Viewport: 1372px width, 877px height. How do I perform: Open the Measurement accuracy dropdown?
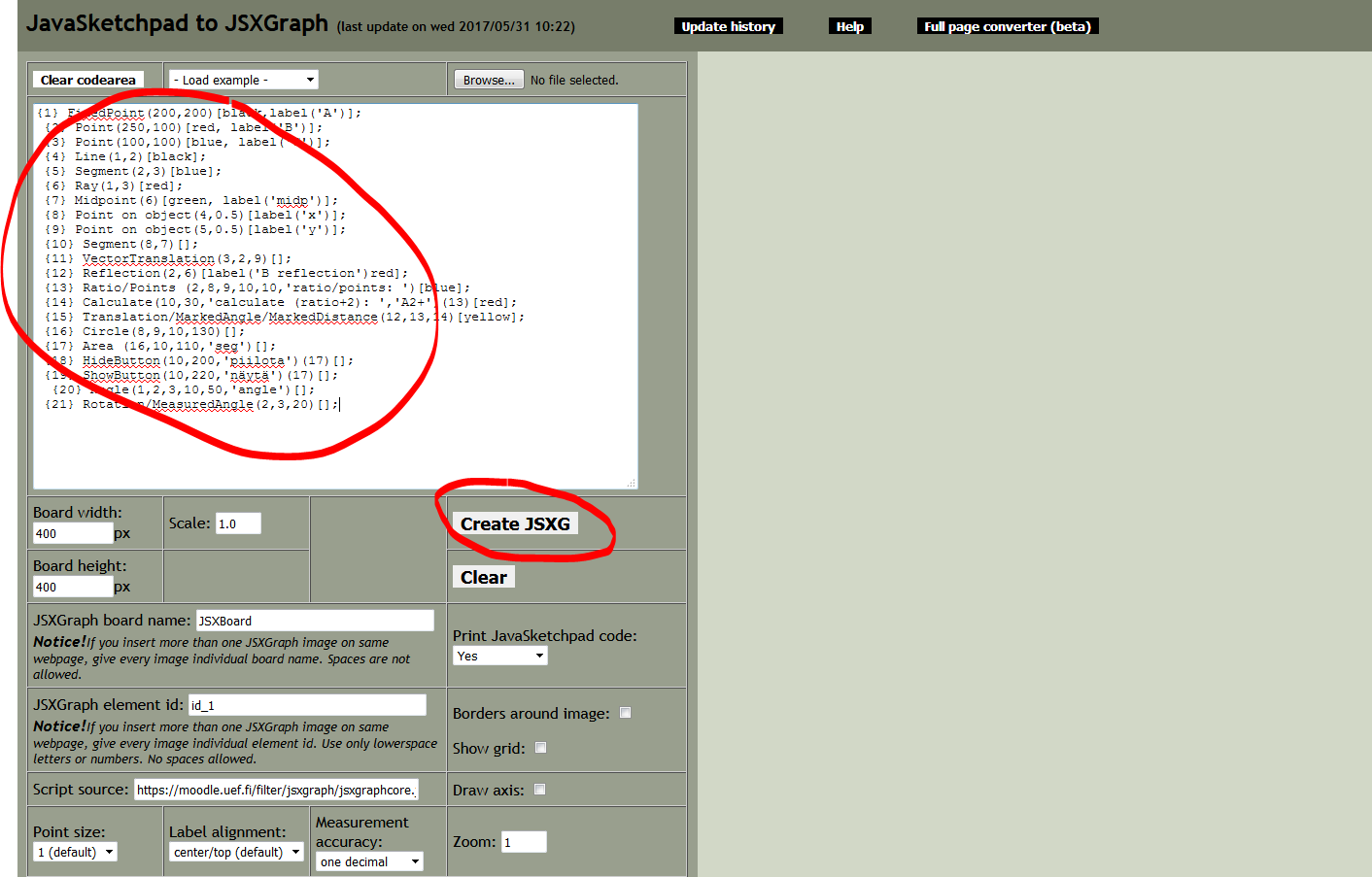(x=369, y=861)
